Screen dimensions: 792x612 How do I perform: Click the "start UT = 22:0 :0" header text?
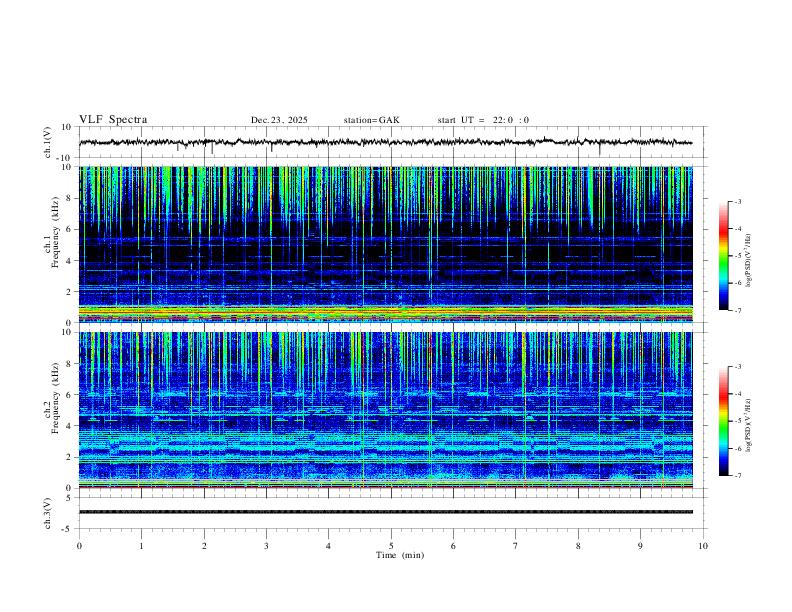pos(483,120)
